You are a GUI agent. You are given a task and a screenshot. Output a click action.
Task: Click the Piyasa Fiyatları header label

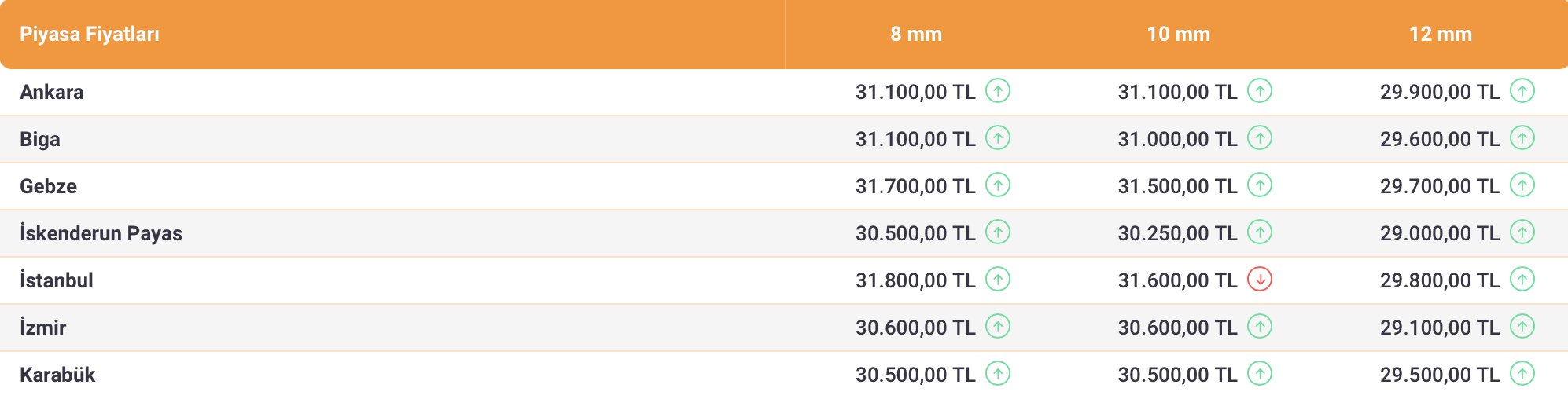90,35
